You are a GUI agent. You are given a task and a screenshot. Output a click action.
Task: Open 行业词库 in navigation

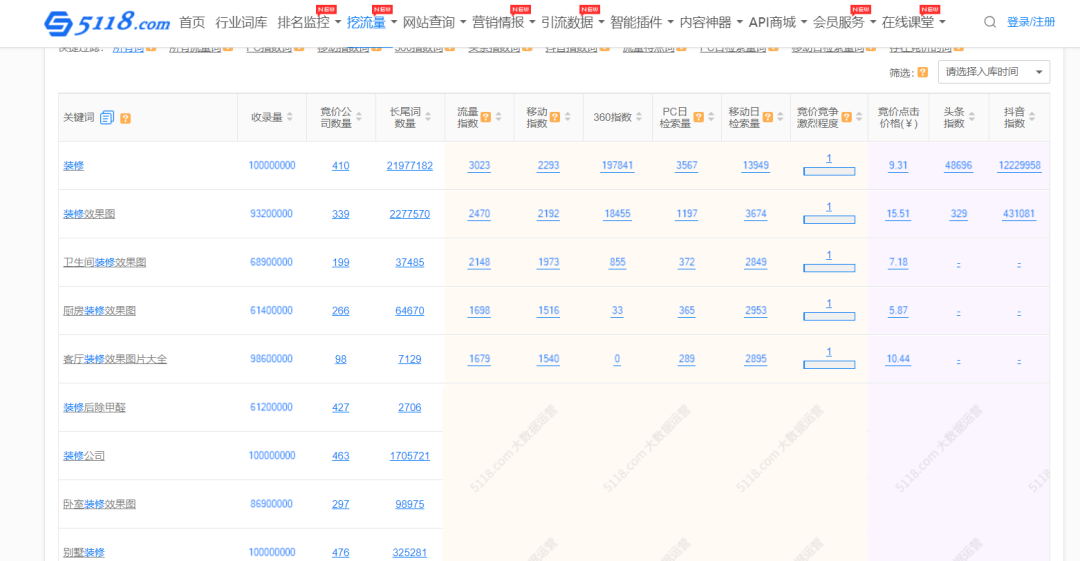241,22
